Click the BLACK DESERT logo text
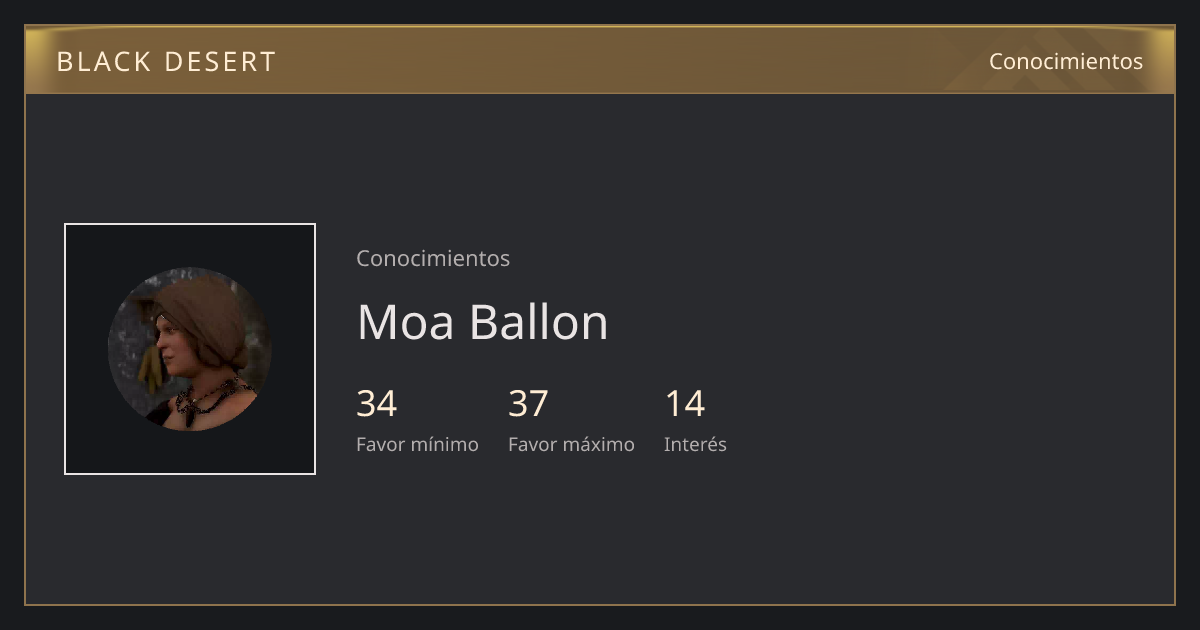This screenshot has width=1200, height=630. [166, 62]
